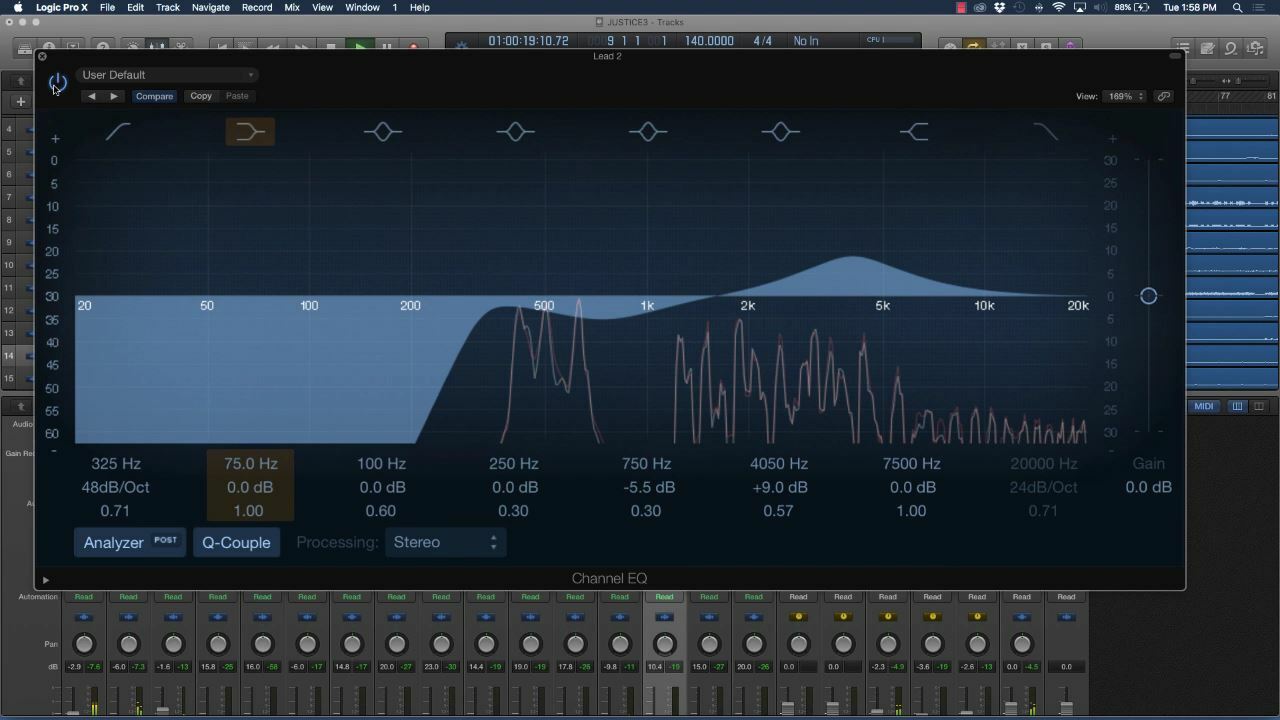Screen dimensions: 1280x720
Task: Click the dimmed Paste button
Action: pos(237,96)
